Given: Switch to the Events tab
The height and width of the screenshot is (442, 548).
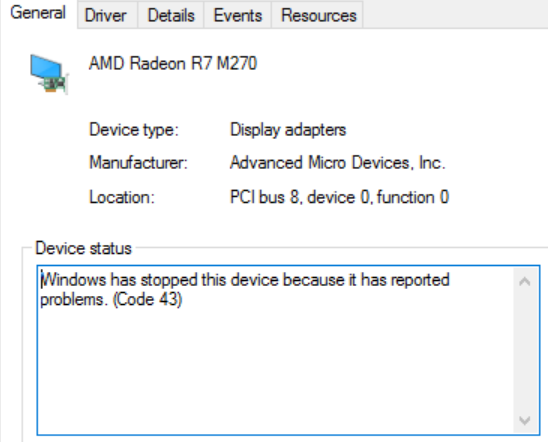Looking at the screenshot, I should click(238, 15).
